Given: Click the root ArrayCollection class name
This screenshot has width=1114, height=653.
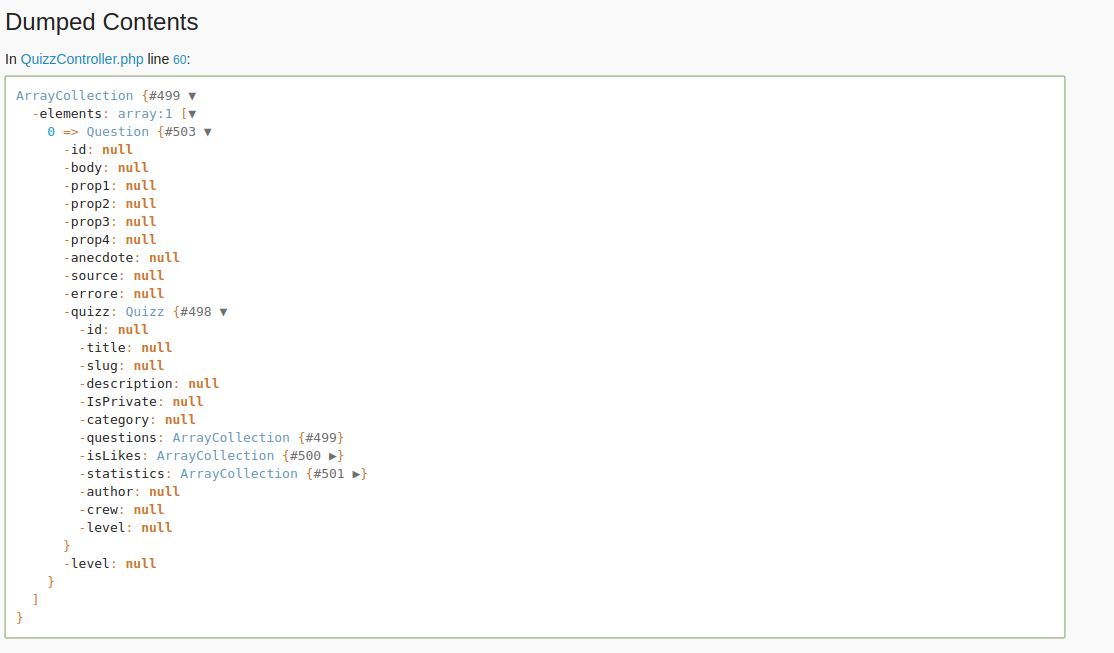Looking at the screenshot, I should tap(75, 96).
